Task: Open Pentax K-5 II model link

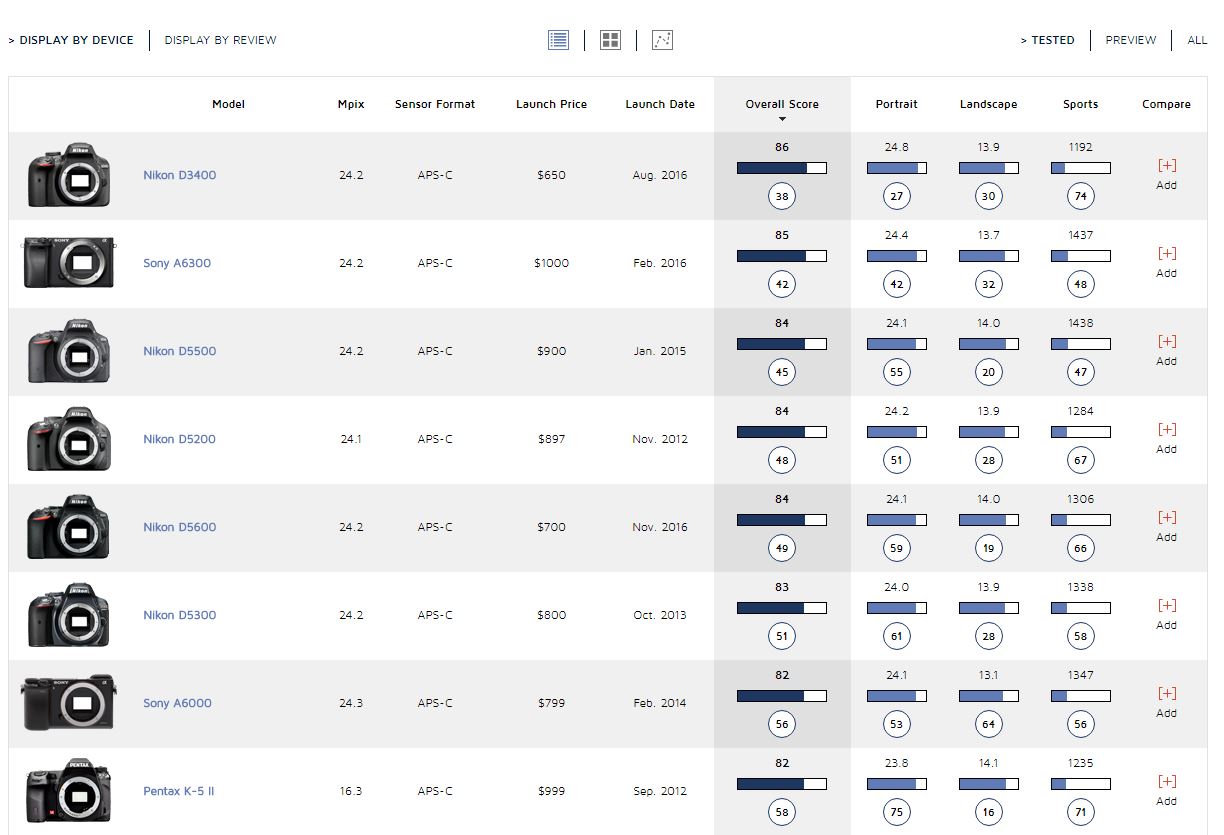Action: 178,791
